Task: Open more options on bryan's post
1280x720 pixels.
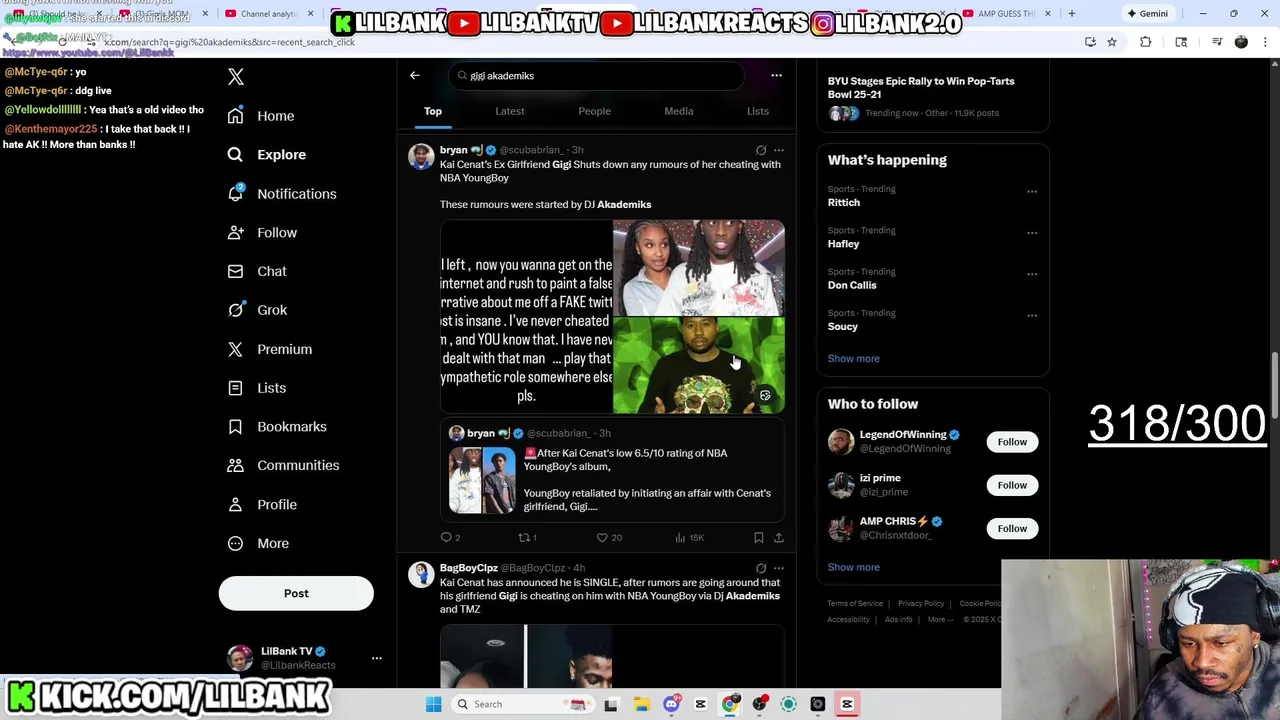Action: [779, 150]
